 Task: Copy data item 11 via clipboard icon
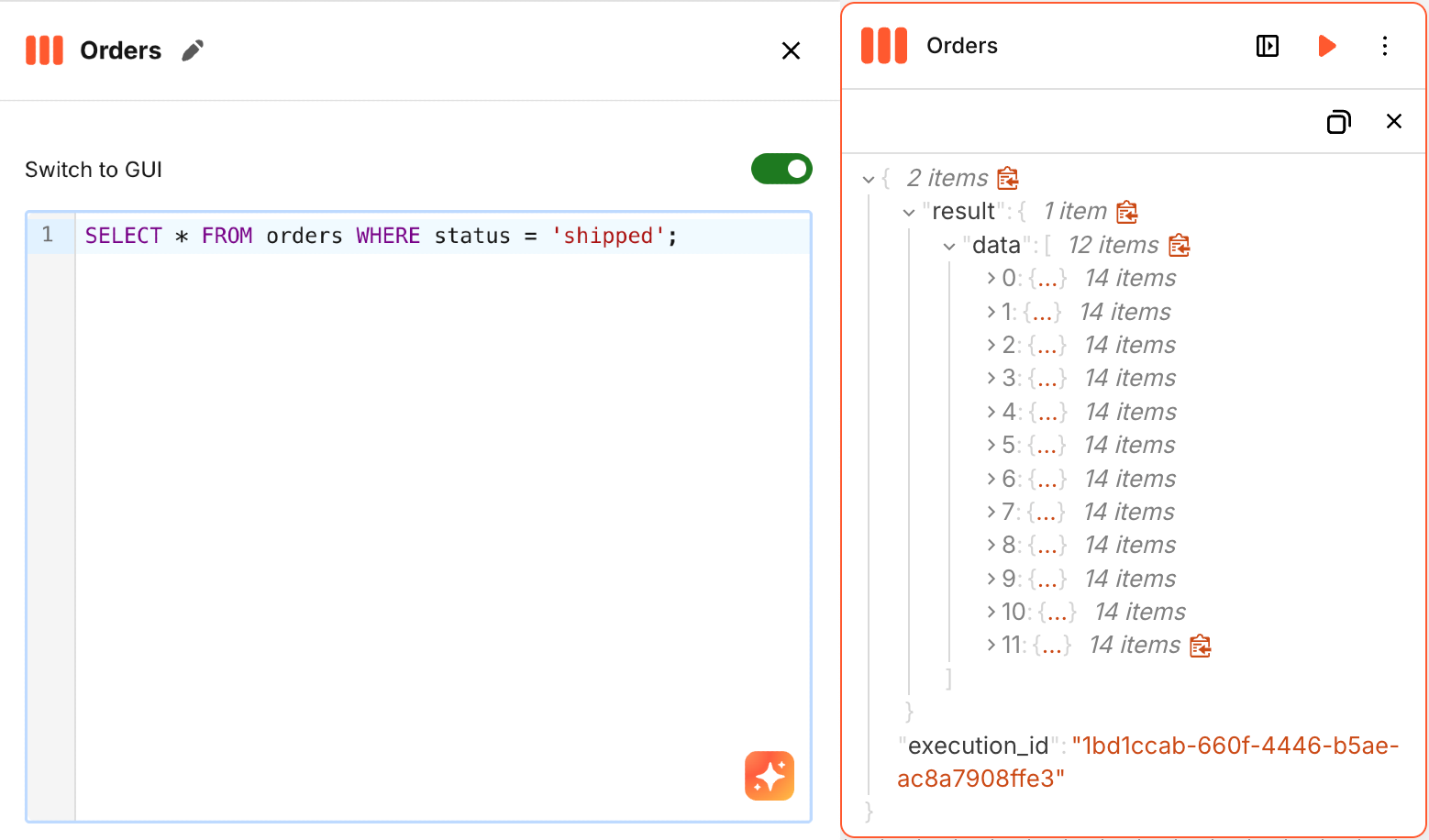point(1201,646)
